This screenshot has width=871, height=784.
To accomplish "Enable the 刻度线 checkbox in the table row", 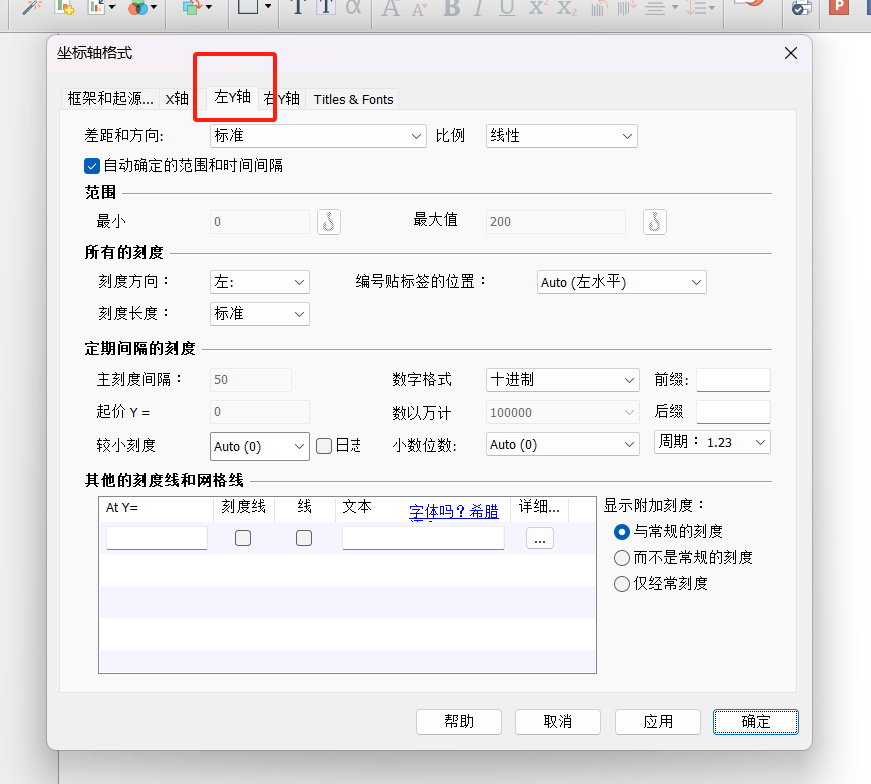I will click(243, 538).
